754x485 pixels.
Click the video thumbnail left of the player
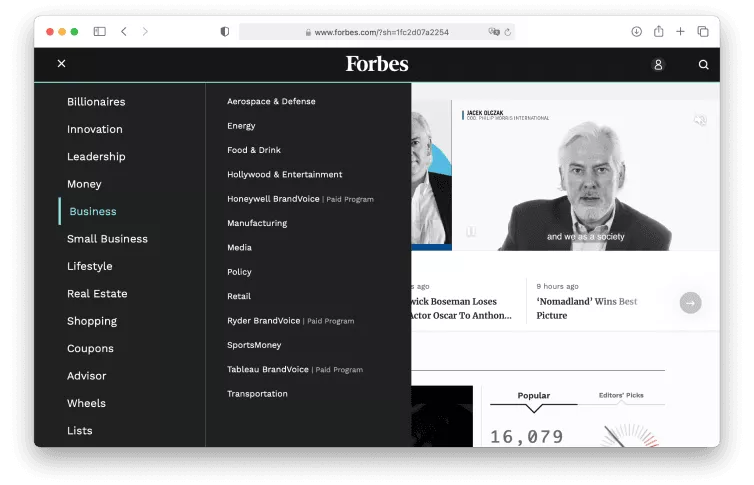[431, 175]
